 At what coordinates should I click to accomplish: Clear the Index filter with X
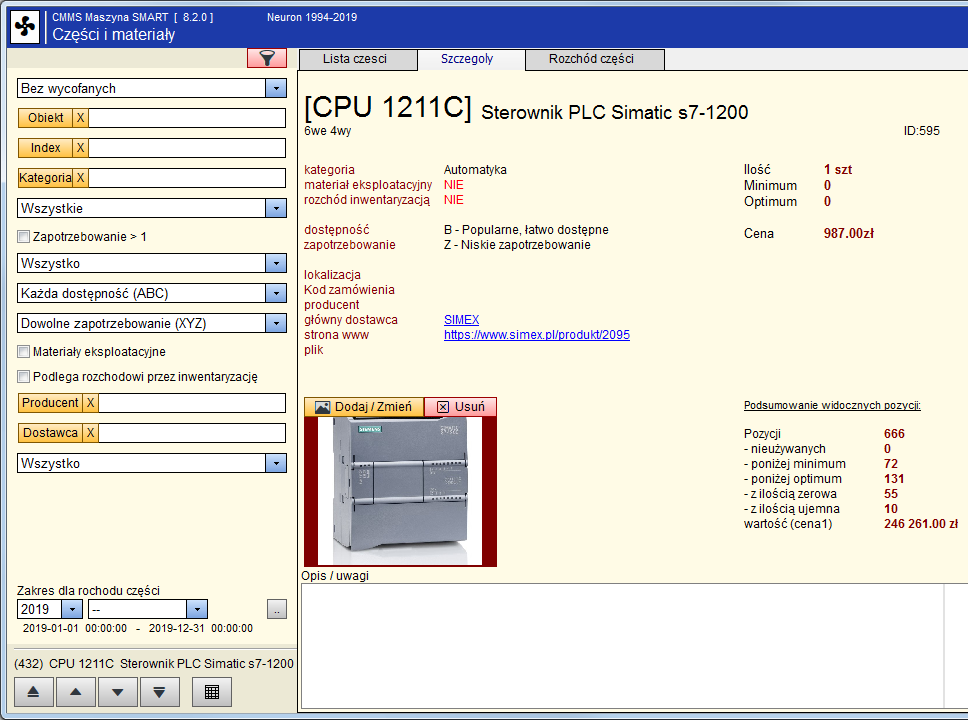coord(80,148)
